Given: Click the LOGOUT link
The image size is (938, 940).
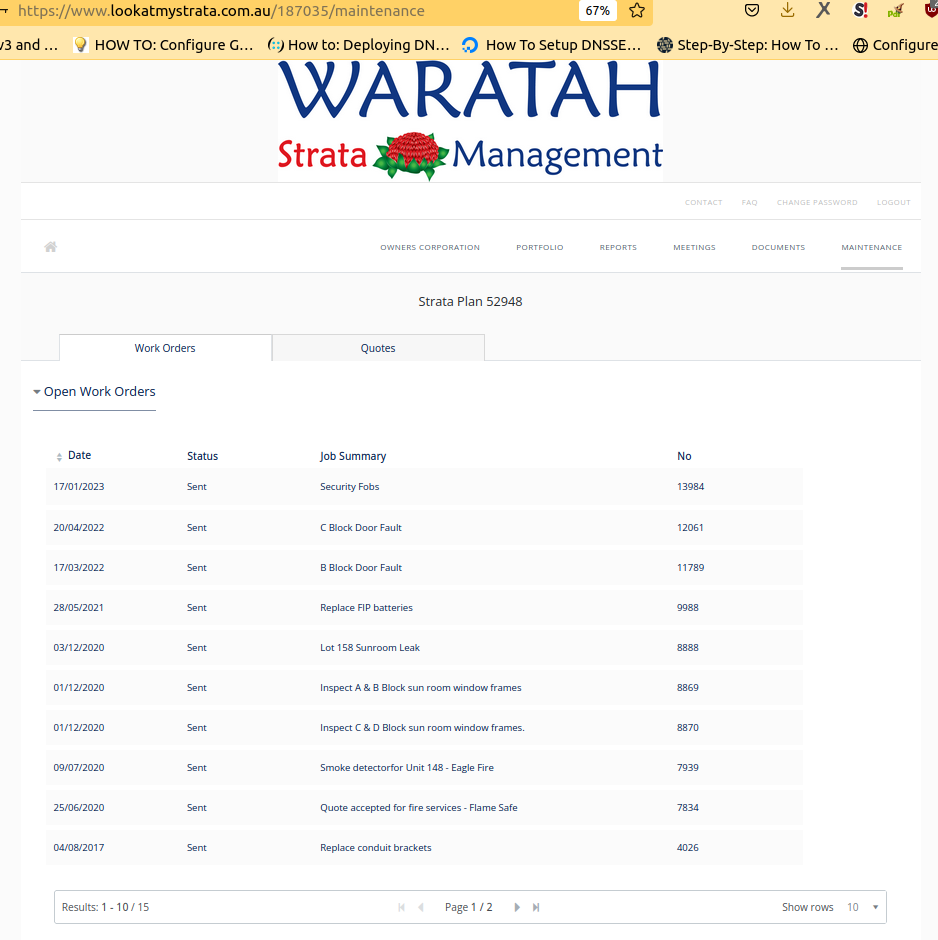Looking at the screenshot, I should pos(894,203).
